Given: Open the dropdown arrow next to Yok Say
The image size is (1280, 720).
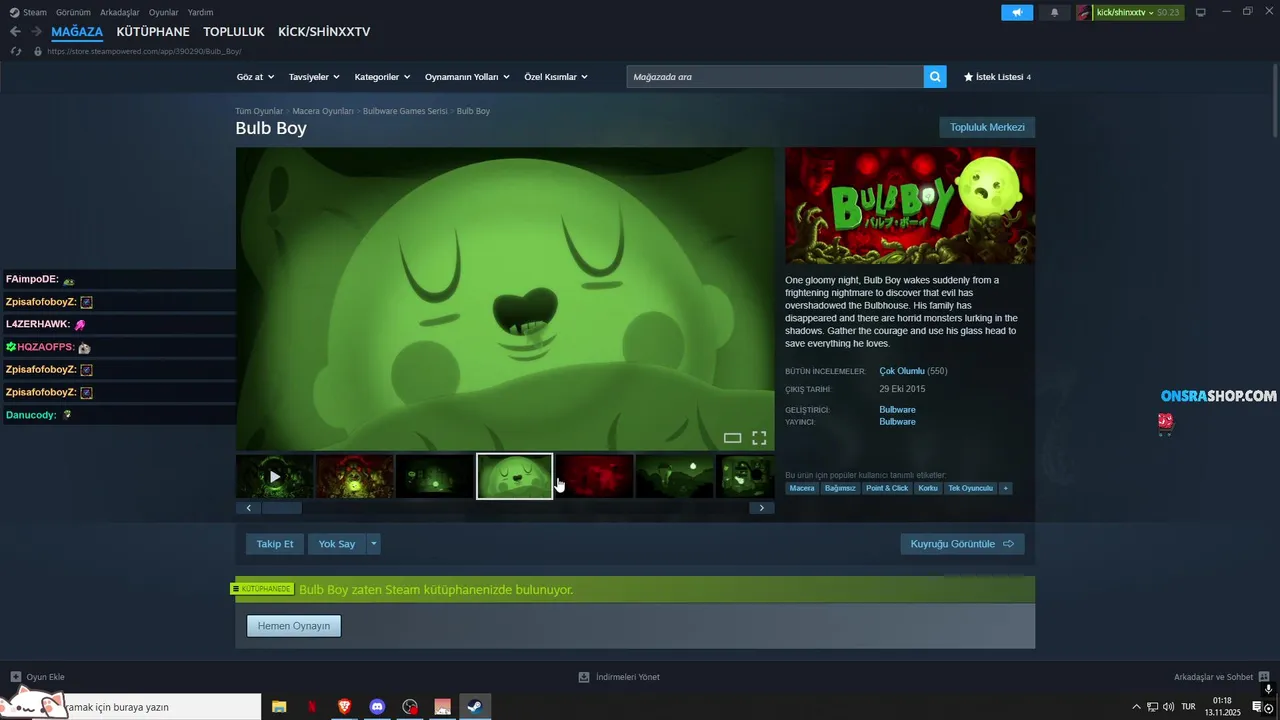Looking at the screenshot, I should pos(374,544).
